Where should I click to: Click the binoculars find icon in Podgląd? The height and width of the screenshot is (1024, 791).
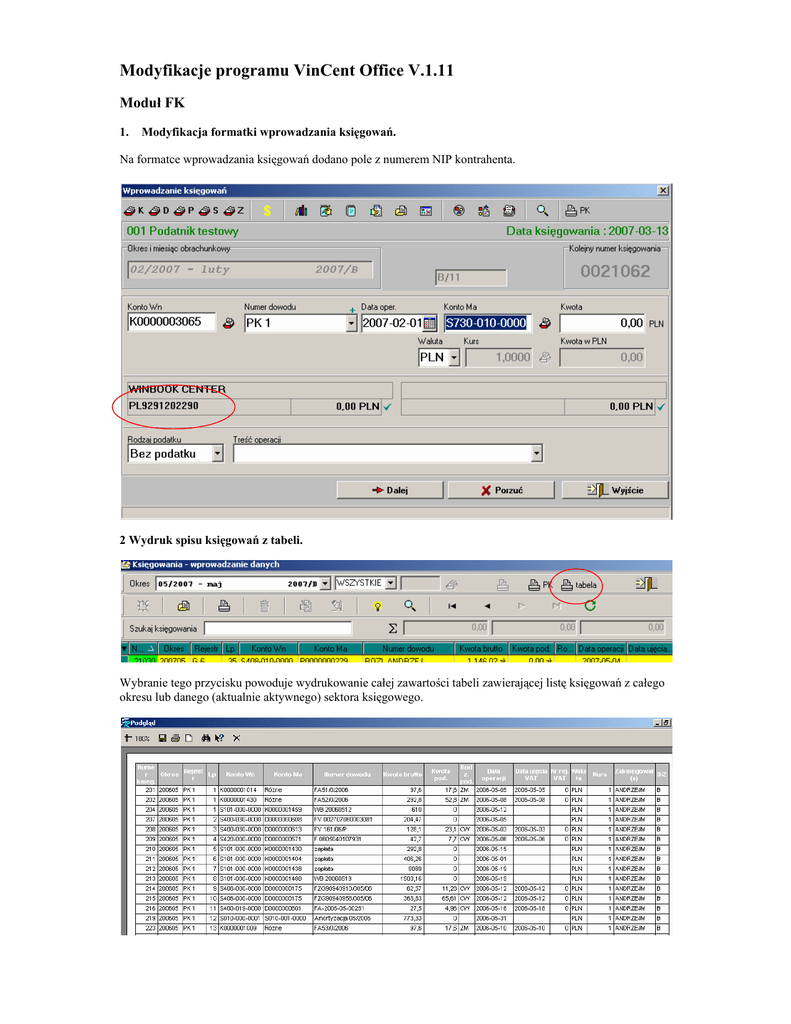point(204,738)
